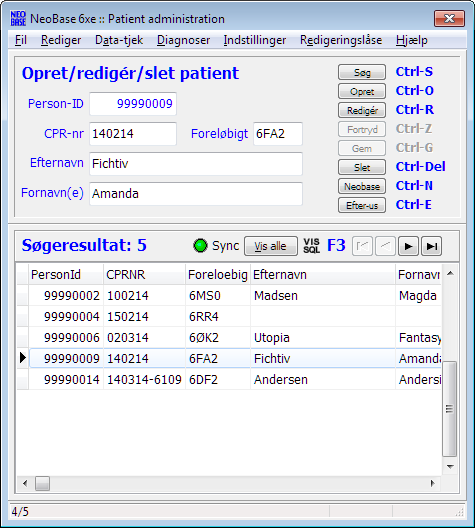The width and height of the screenshot is (475, 528).
Task: Click the disabled Gem button
Action: 362,148
